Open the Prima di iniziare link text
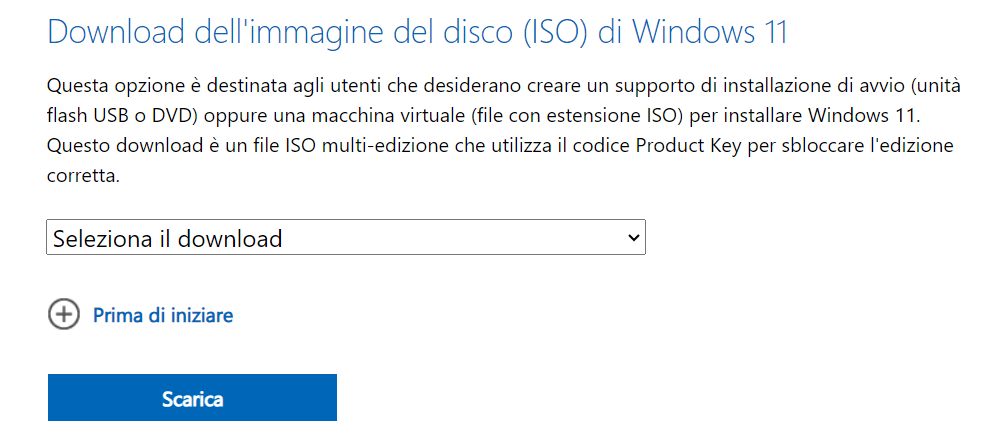The height and width of the screenshot is (445, 992). [x=163, y=315]
